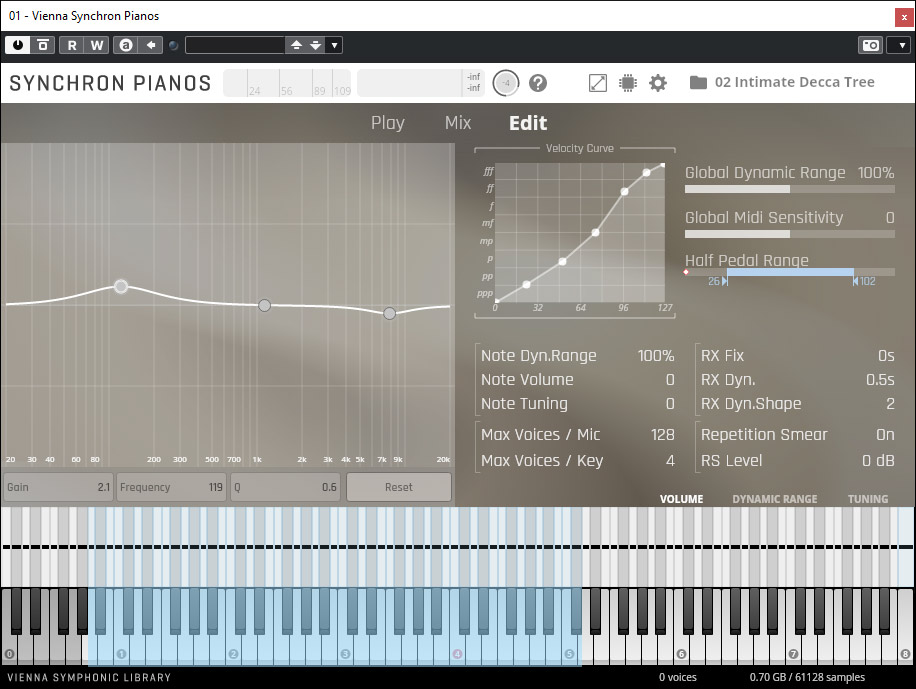Open the settings gear icon
The height and width of the screenshot is (689, 916).
click(658, 83)
